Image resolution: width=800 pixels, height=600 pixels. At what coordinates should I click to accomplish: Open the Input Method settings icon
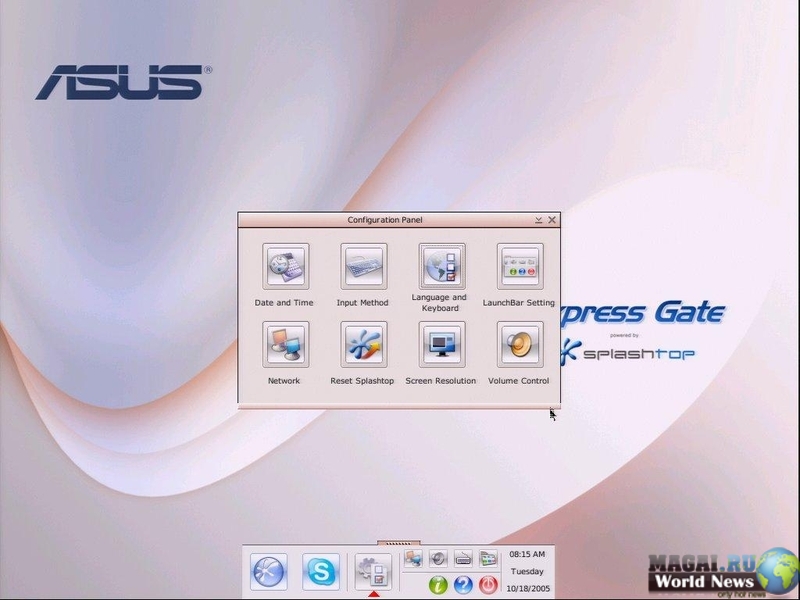[x=364, y=266]
